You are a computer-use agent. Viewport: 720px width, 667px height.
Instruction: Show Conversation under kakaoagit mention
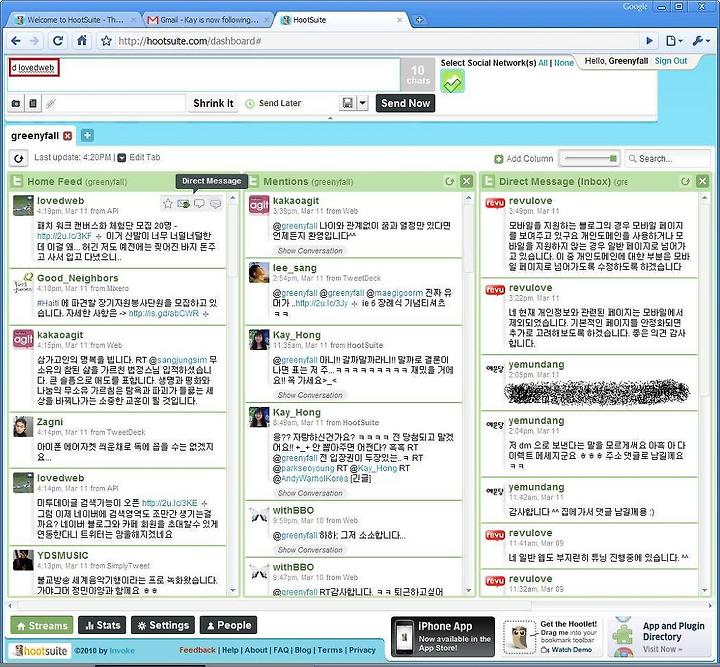310,251
